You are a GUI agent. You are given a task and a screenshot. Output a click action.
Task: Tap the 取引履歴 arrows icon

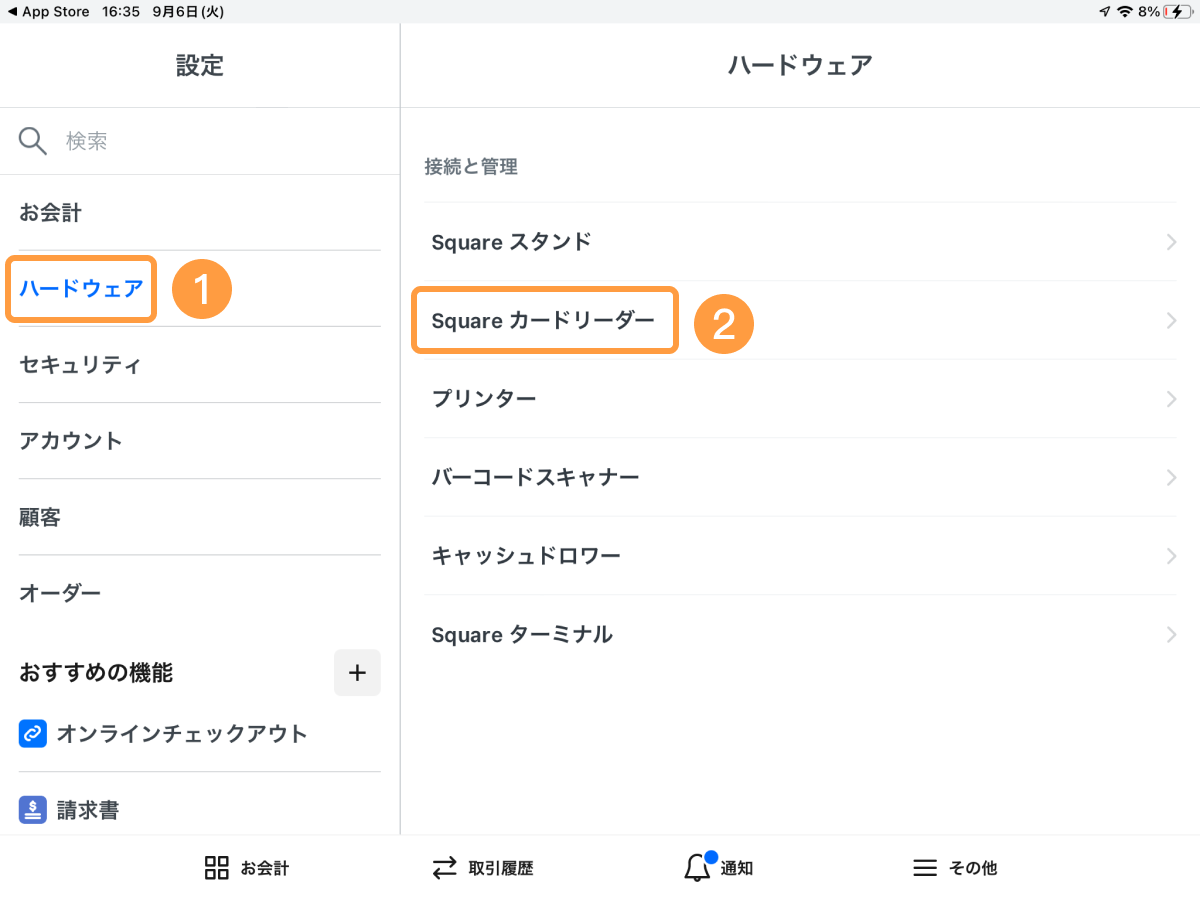click(444, 868)
